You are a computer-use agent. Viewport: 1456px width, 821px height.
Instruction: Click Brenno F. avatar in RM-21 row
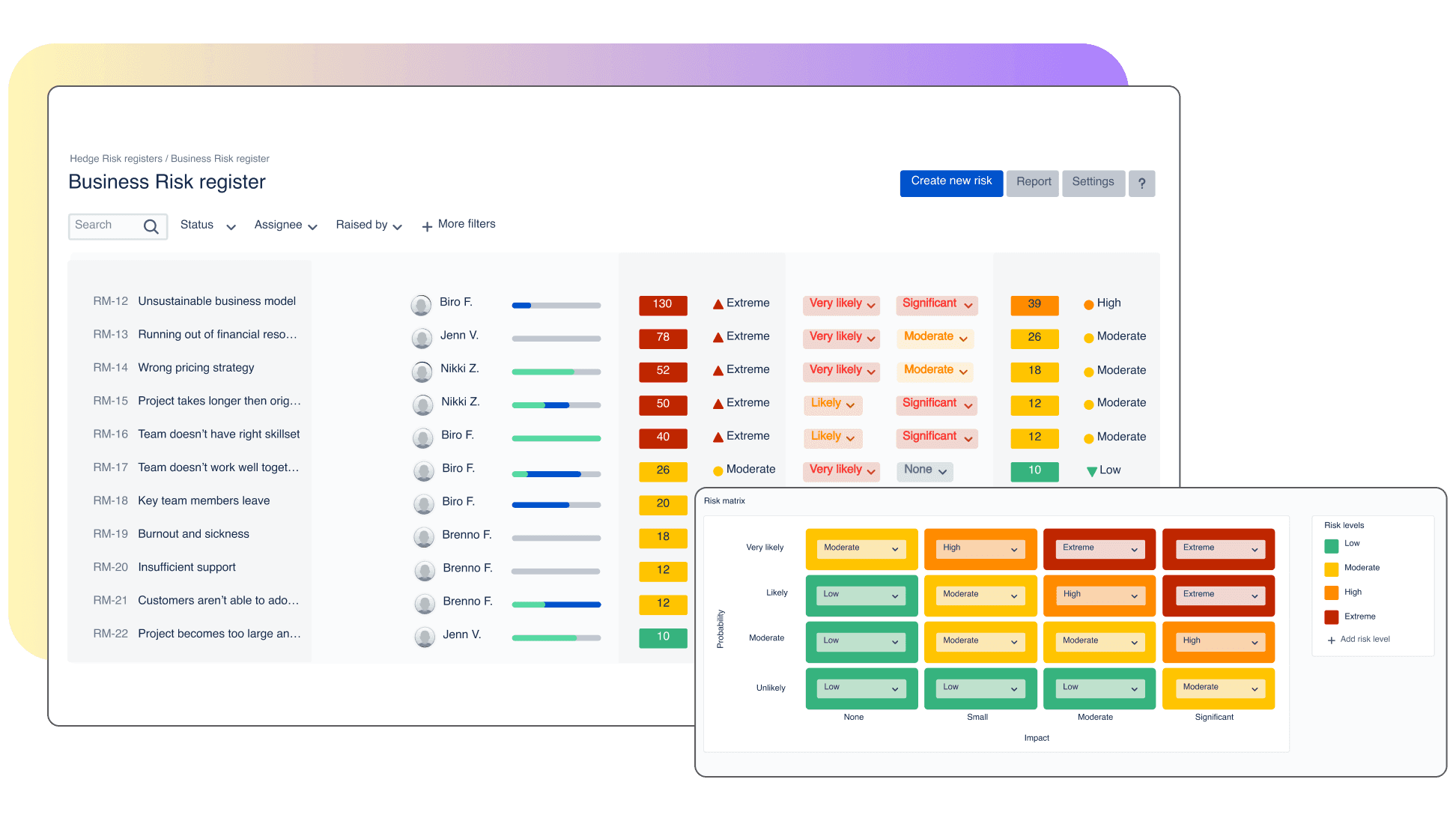click(425, 604)
